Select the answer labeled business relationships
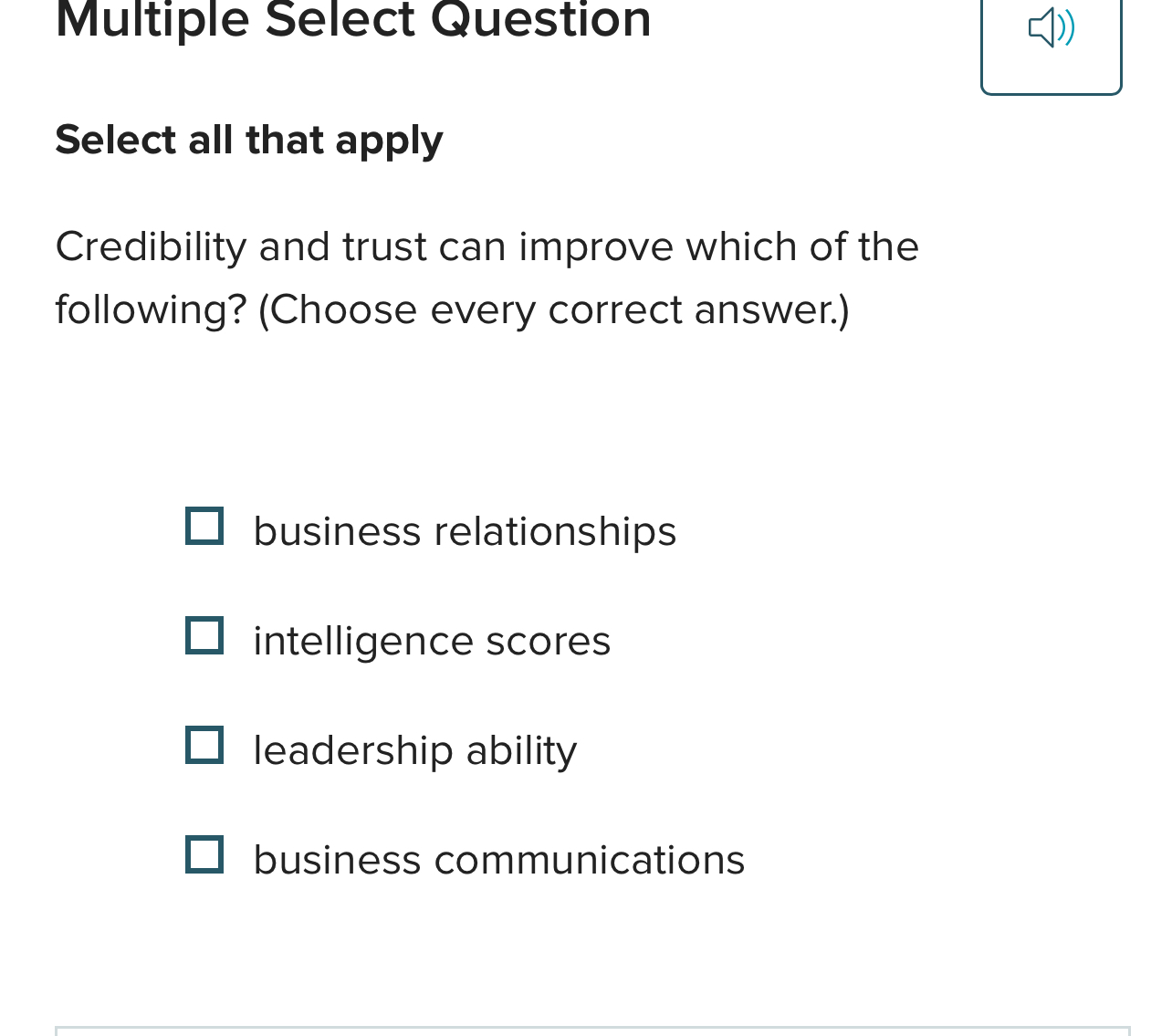This screenshot has height=1036, width=1172. tap(465, 530)
